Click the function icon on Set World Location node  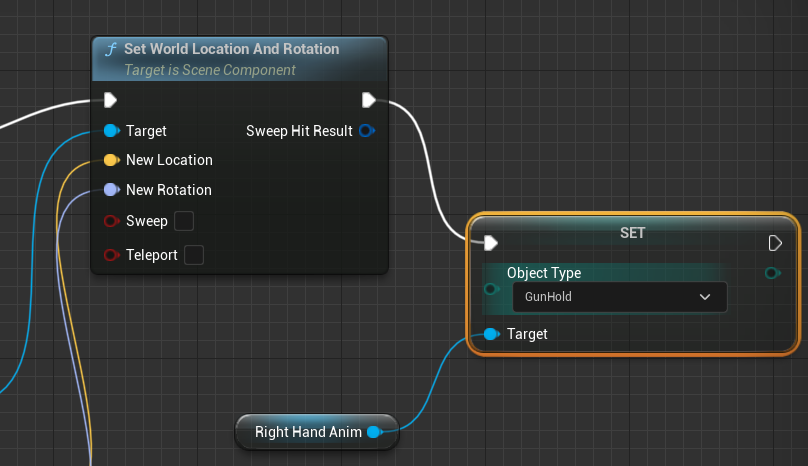click(111, 49)
